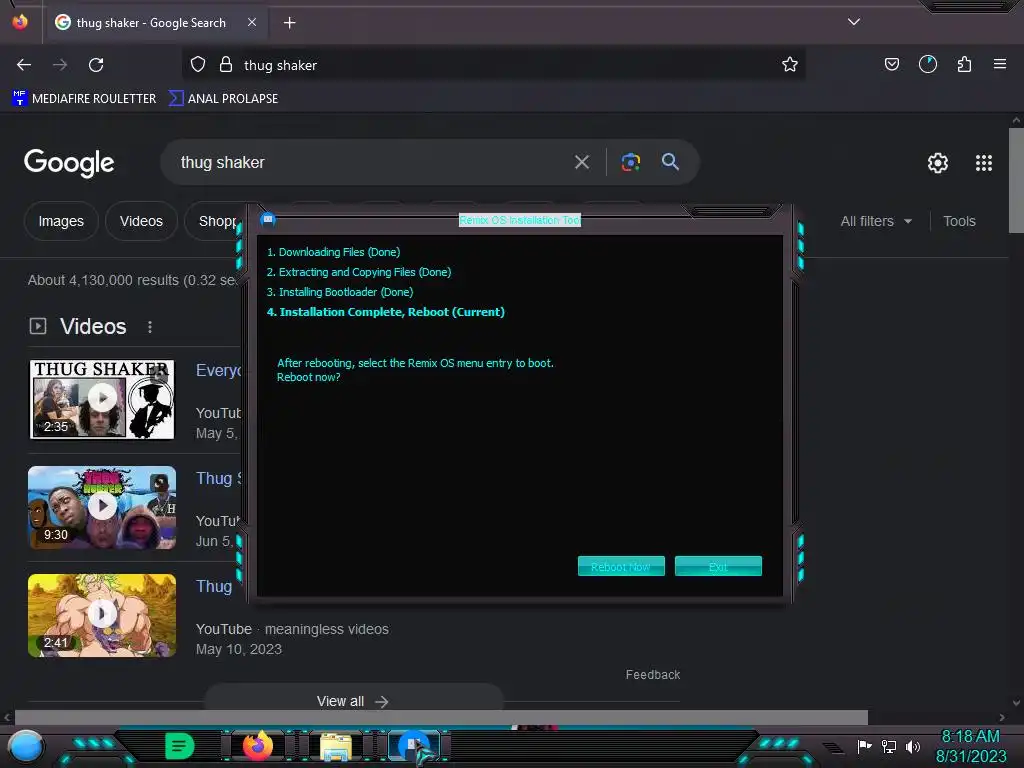Expand the All filters dropdown
Screen dimensions: 1024x768
coord(876,221)
